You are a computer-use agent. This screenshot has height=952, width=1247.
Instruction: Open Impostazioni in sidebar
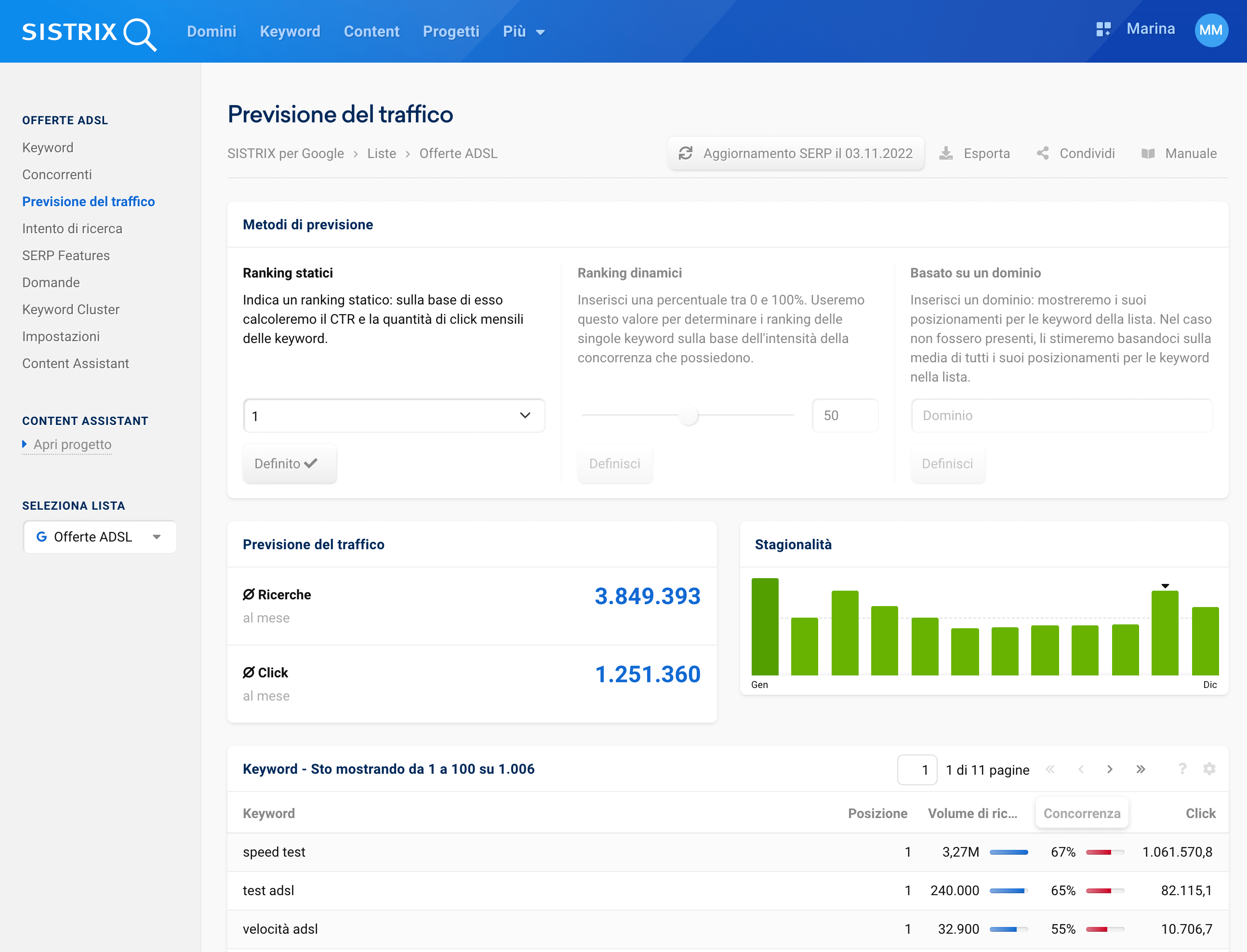(61, 337)
